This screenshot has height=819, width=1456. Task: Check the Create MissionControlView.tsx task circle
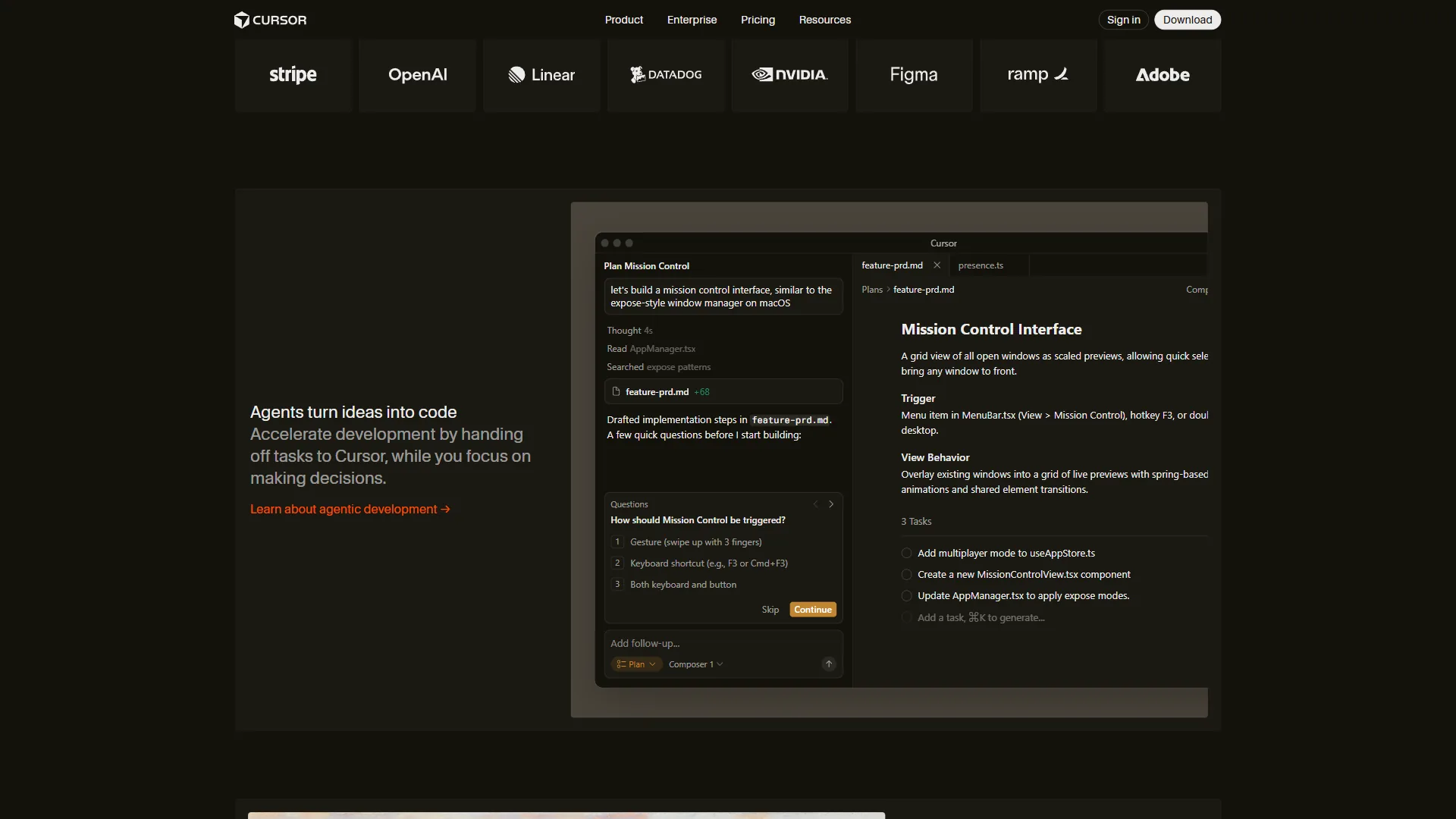(x=907, y=575)
